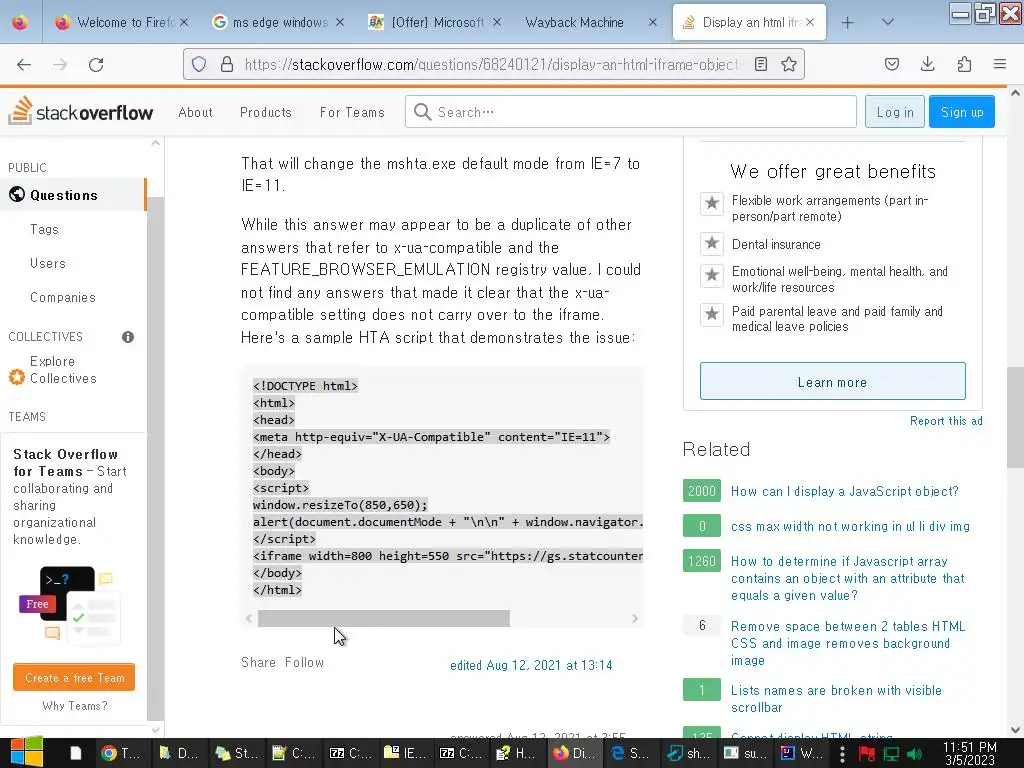
Task: Click Share under the answer
Action: click(259, 662)
